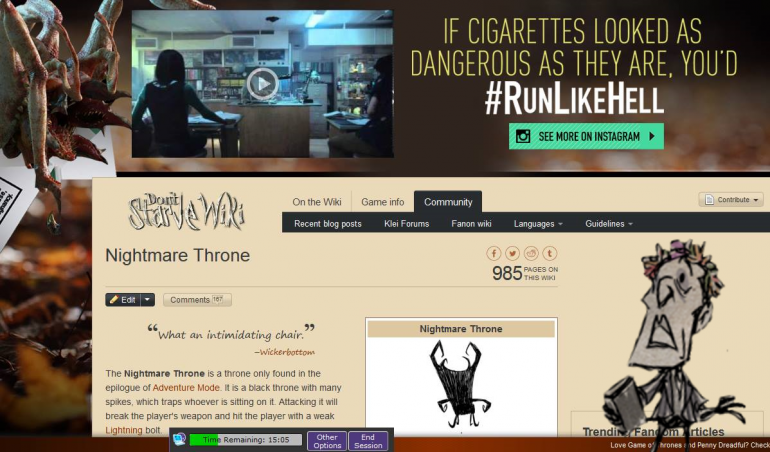Click the Instagram camera icon in the ad

pos(523,136)
